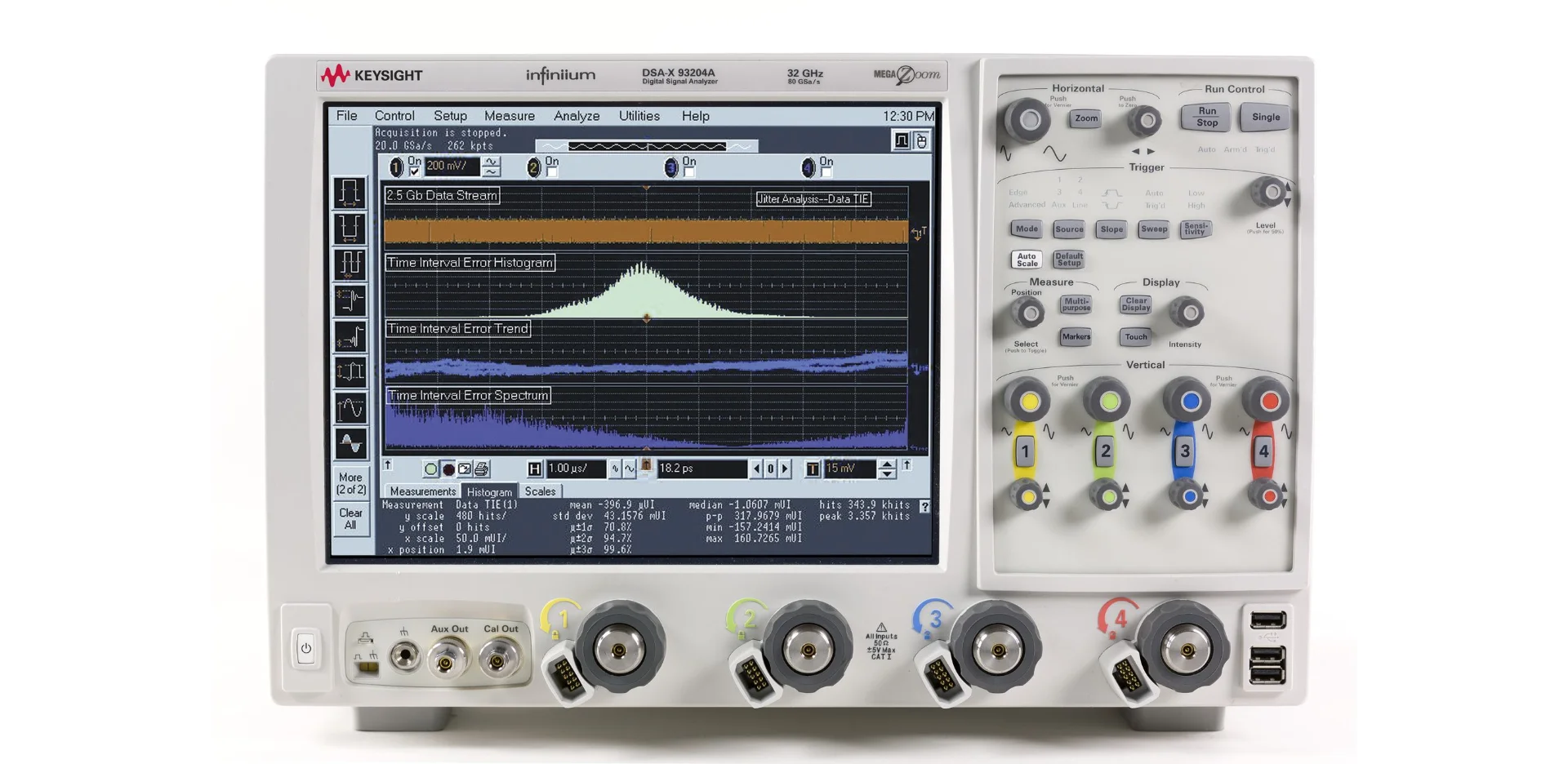This screenshot has height=764, width=1568.
Task: Click the trigger Level knob
Action: pyautogui.click(x=1269, y=193)
